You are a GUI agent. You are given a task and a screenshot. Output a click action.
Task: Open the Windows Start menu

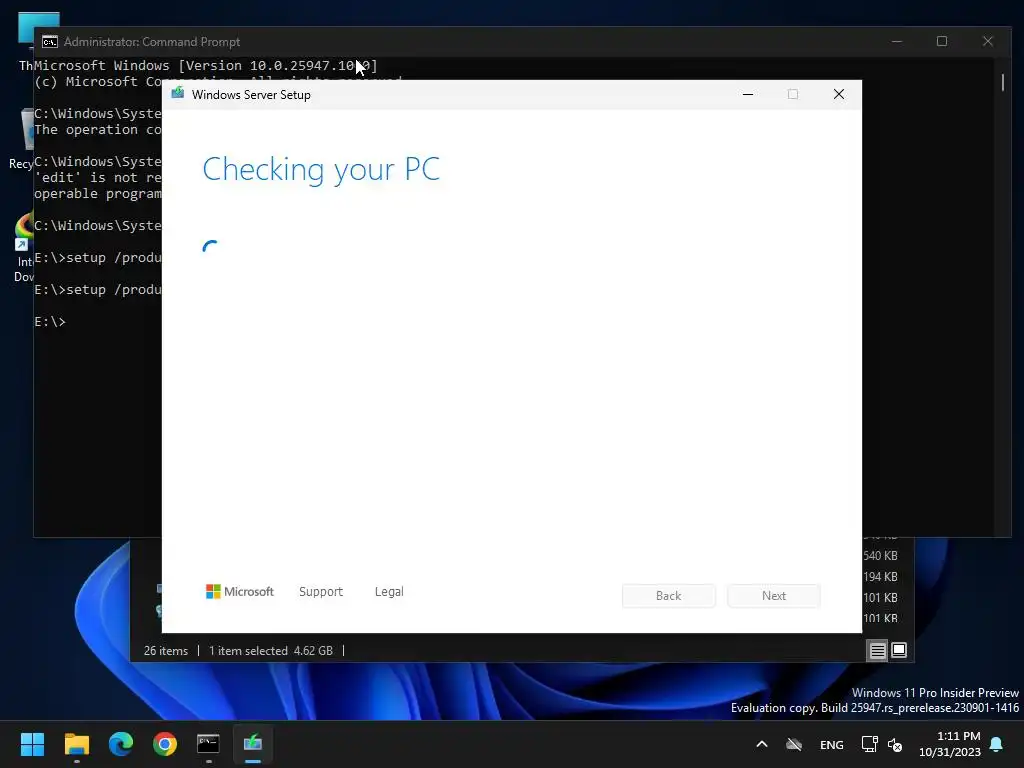pyautogui.click(x=32, y=744)
